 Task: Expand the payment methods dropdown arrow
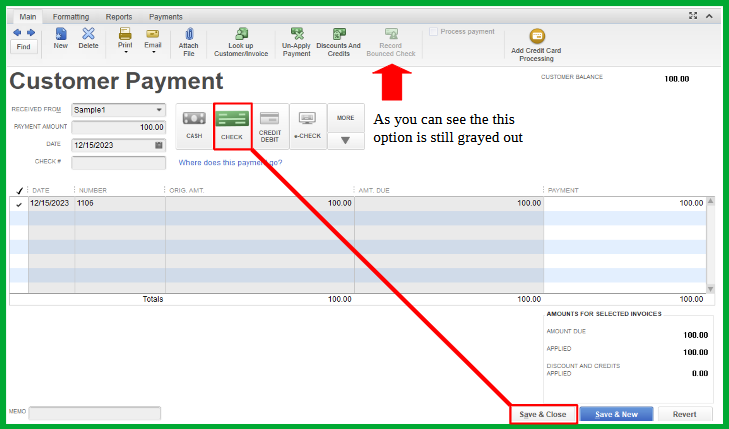345,141
